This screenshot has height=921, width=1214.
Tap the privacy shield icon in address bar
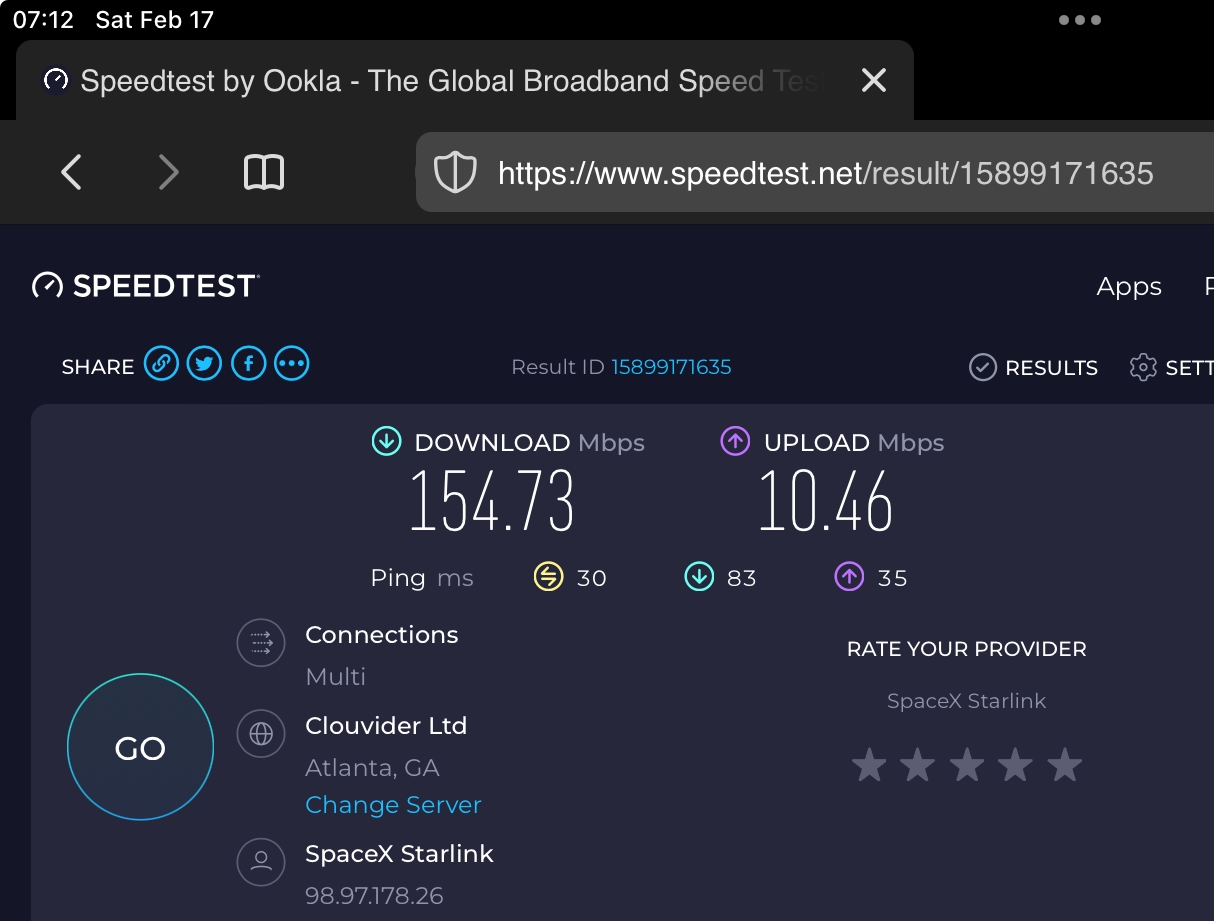(454, 173)
